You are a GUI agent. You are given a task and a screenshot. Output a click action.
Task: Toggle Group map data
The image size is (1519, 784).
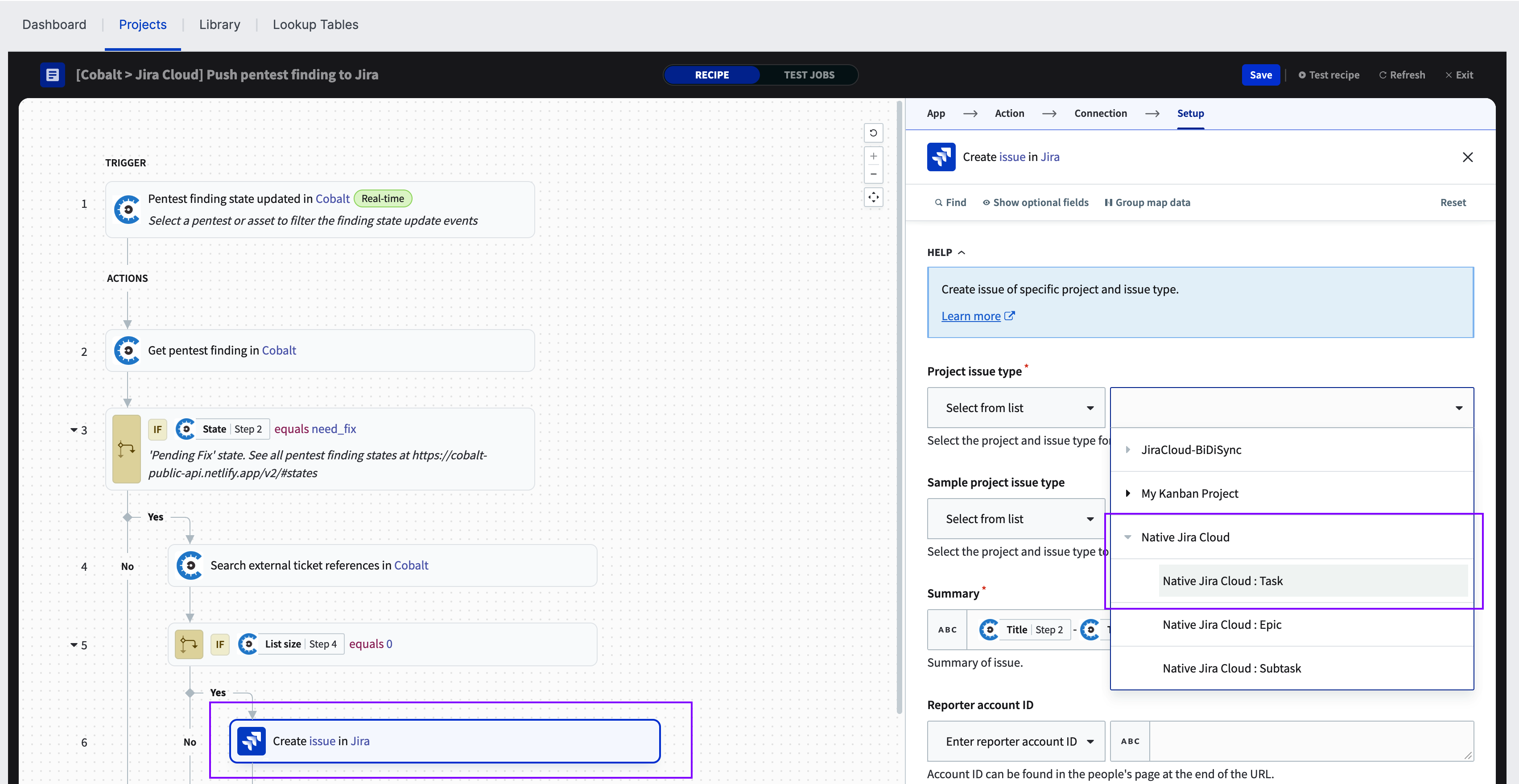coord(1148,203)
